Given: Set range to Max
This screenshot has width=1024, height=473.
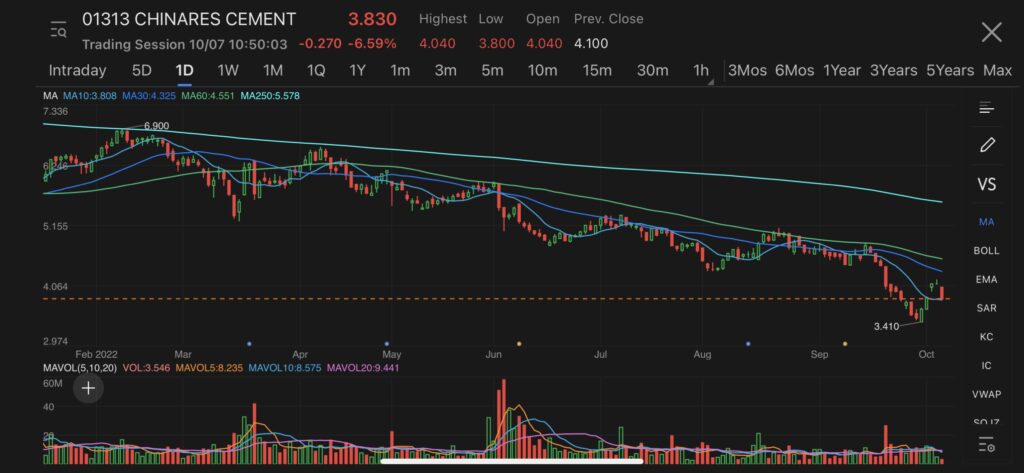Looking at the screenshot, I should 997,71.
